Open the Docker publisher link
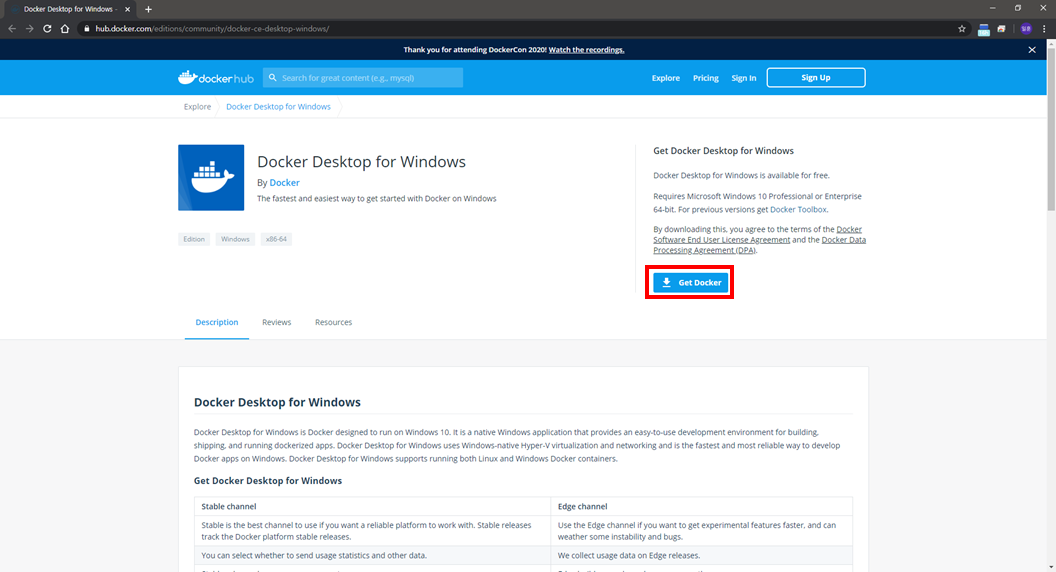This screenshot has width=1056, height=572. [x=284, y=183]
